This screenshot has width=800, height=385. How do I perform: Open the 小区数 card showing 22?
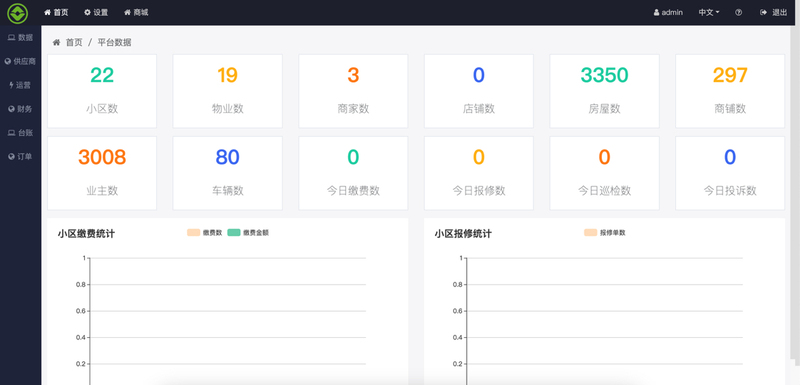[x=102, y=91]
